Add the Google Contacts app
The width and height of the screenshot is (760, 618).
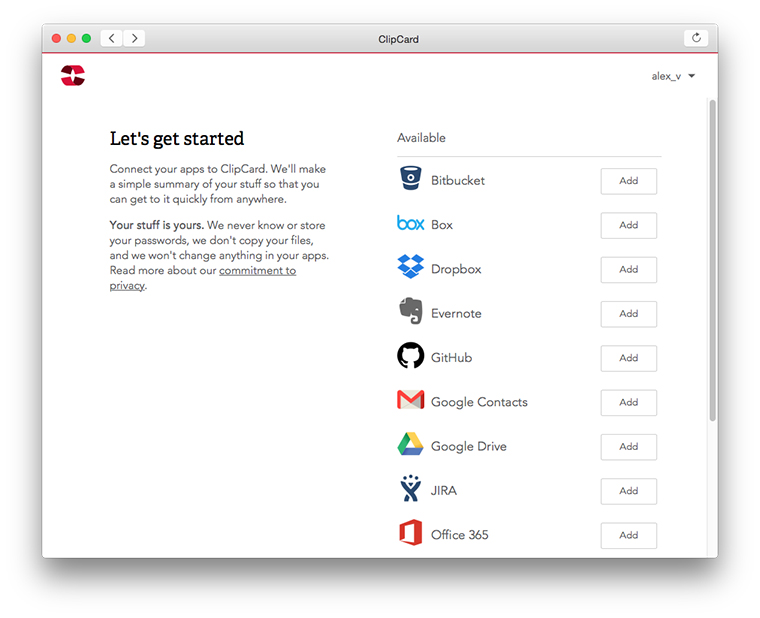[629, 403]
